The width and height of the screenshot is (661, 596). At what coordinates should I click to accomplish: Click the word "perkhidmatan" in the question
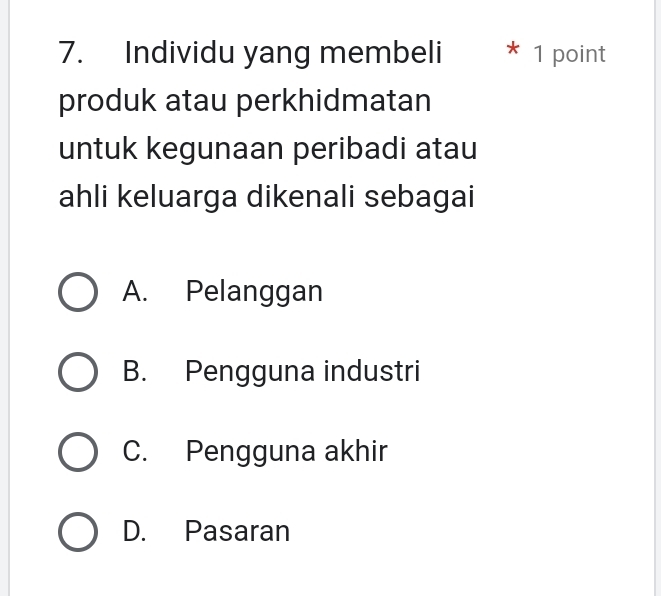(333, 102)
